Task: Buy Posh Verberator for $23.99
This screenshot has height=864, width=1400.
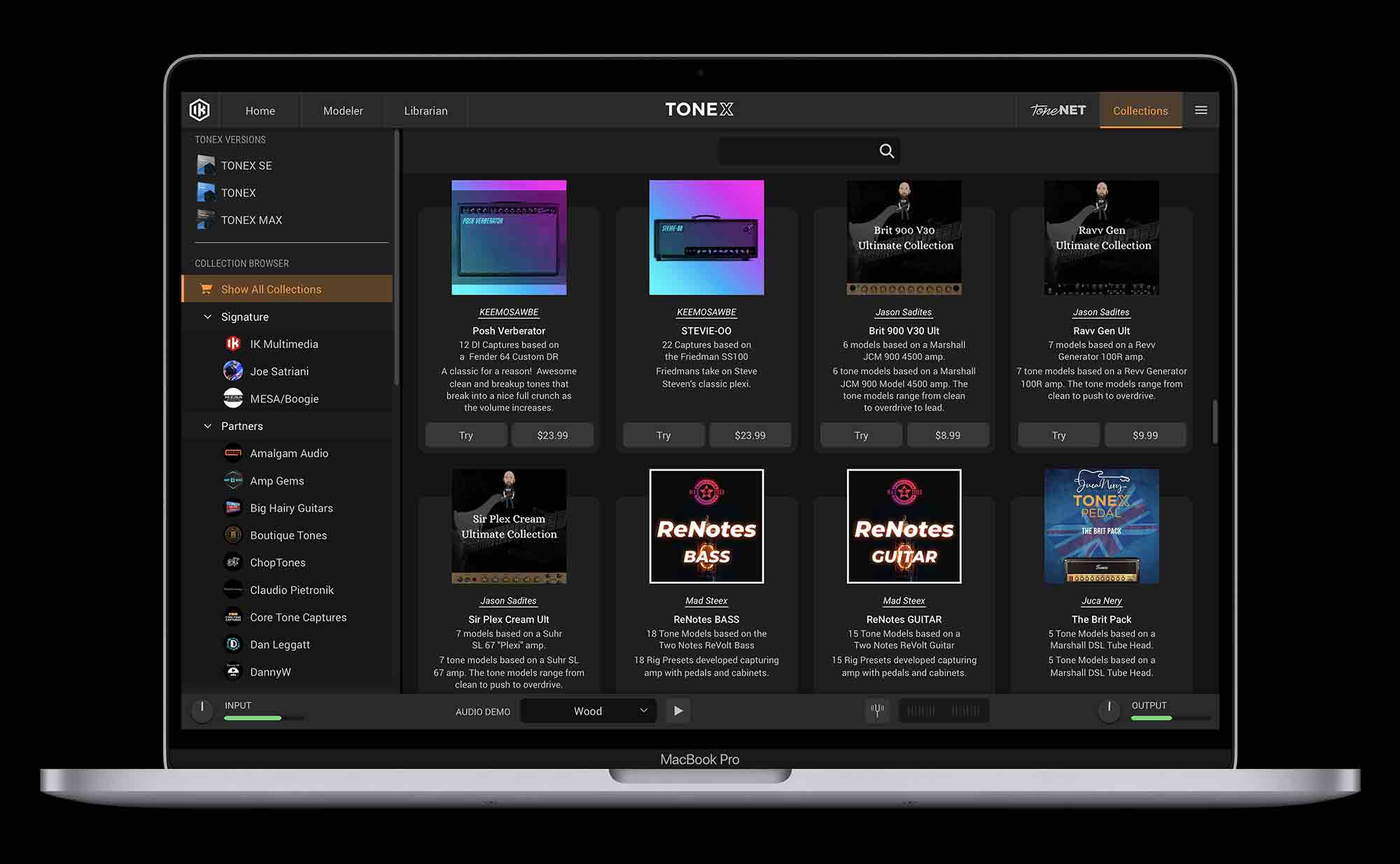Action: coord(552,435)
